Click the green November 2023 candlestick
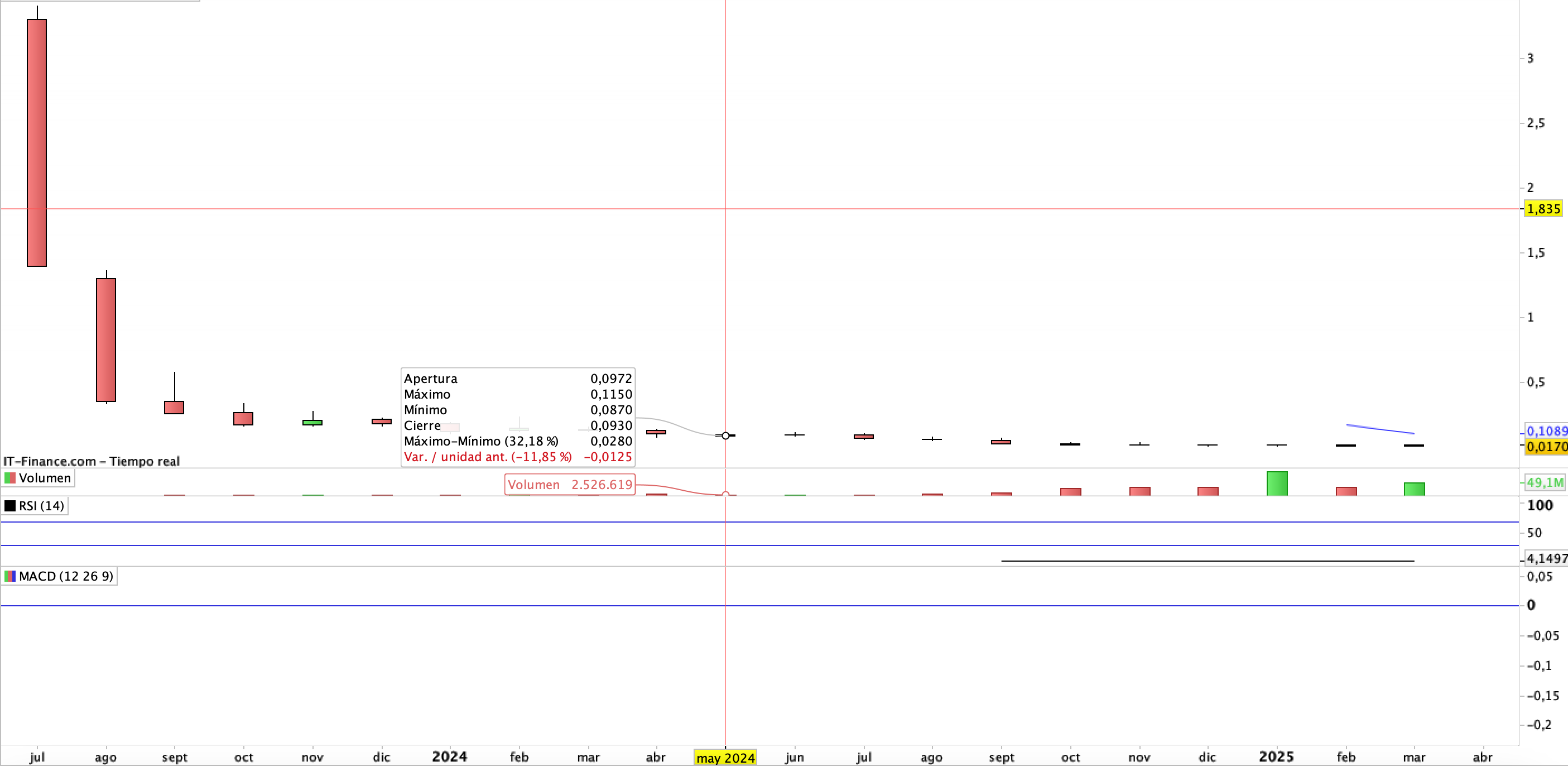The height and width of the screenshot is (766, 1568). pyautogui.click(x=312, y=422)
